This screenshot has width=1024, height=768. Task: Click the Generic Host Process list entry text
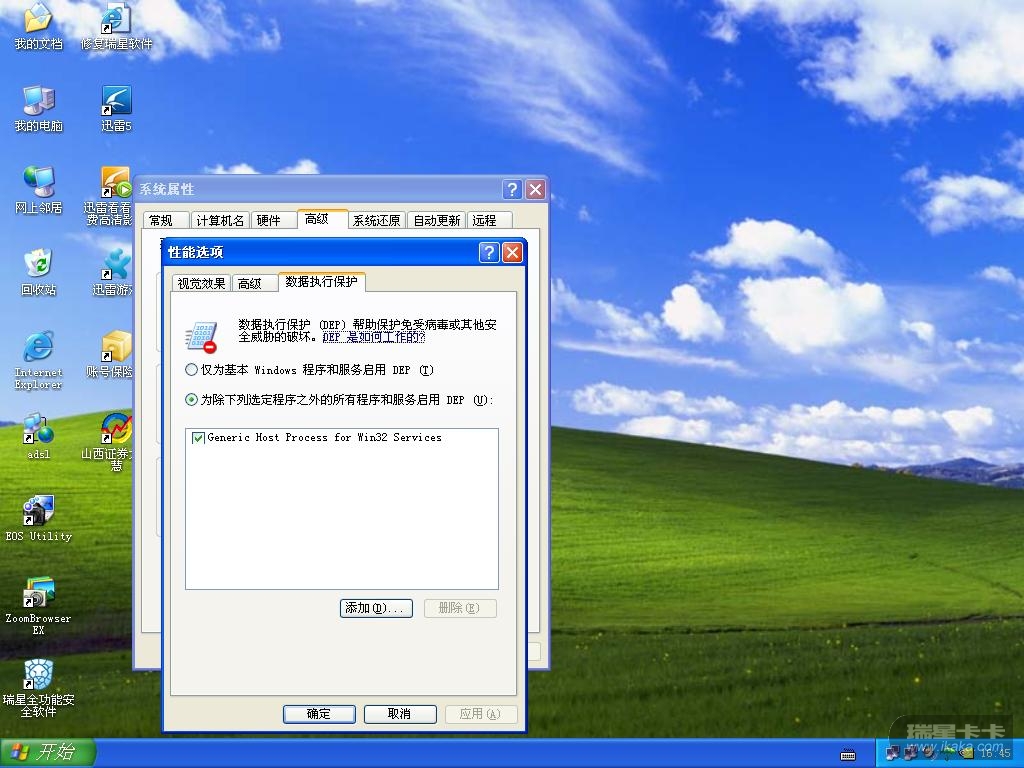324,438
